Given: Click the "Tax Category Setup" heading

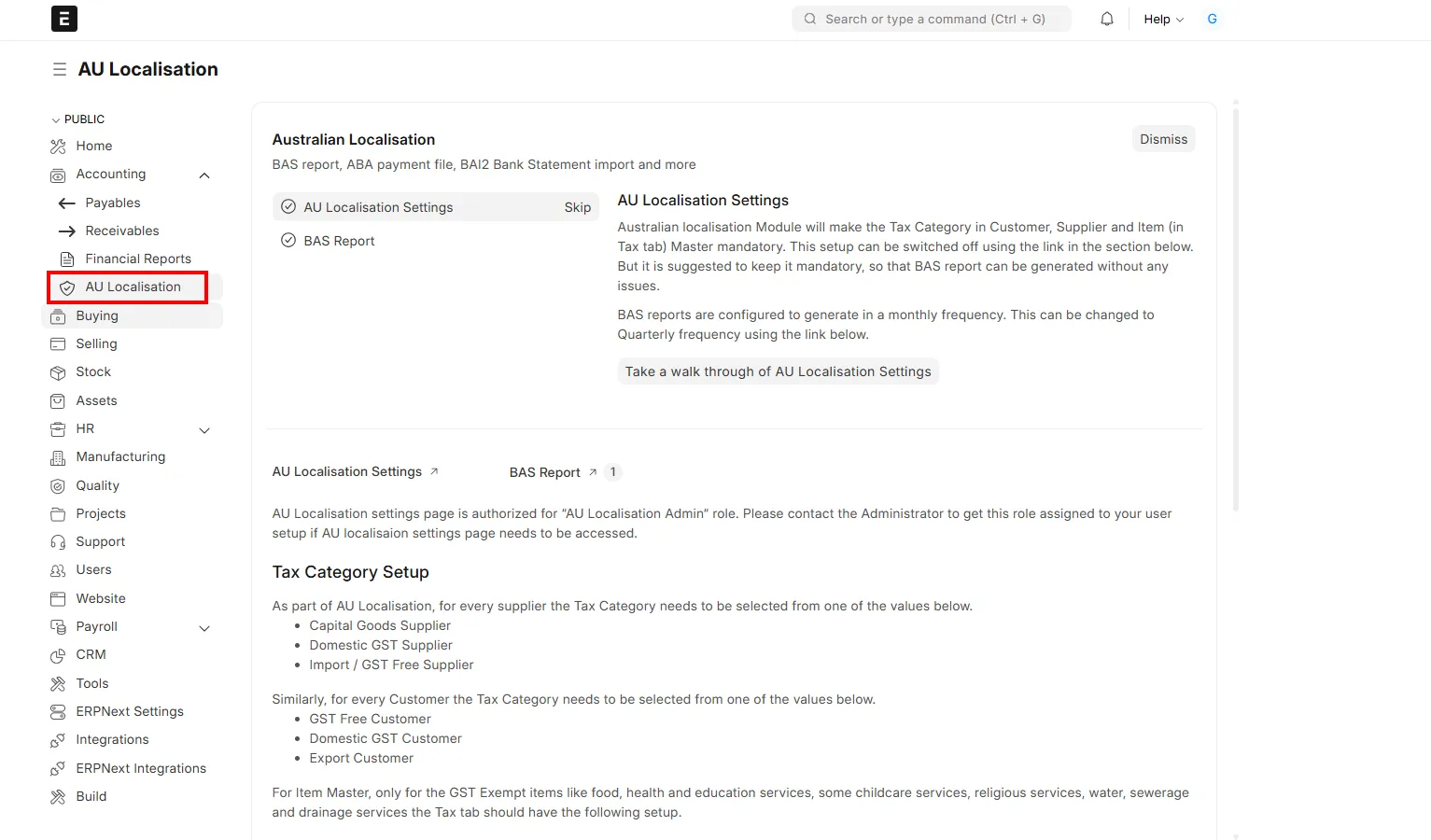Looking at the screenshot, I should pos(351,572).
